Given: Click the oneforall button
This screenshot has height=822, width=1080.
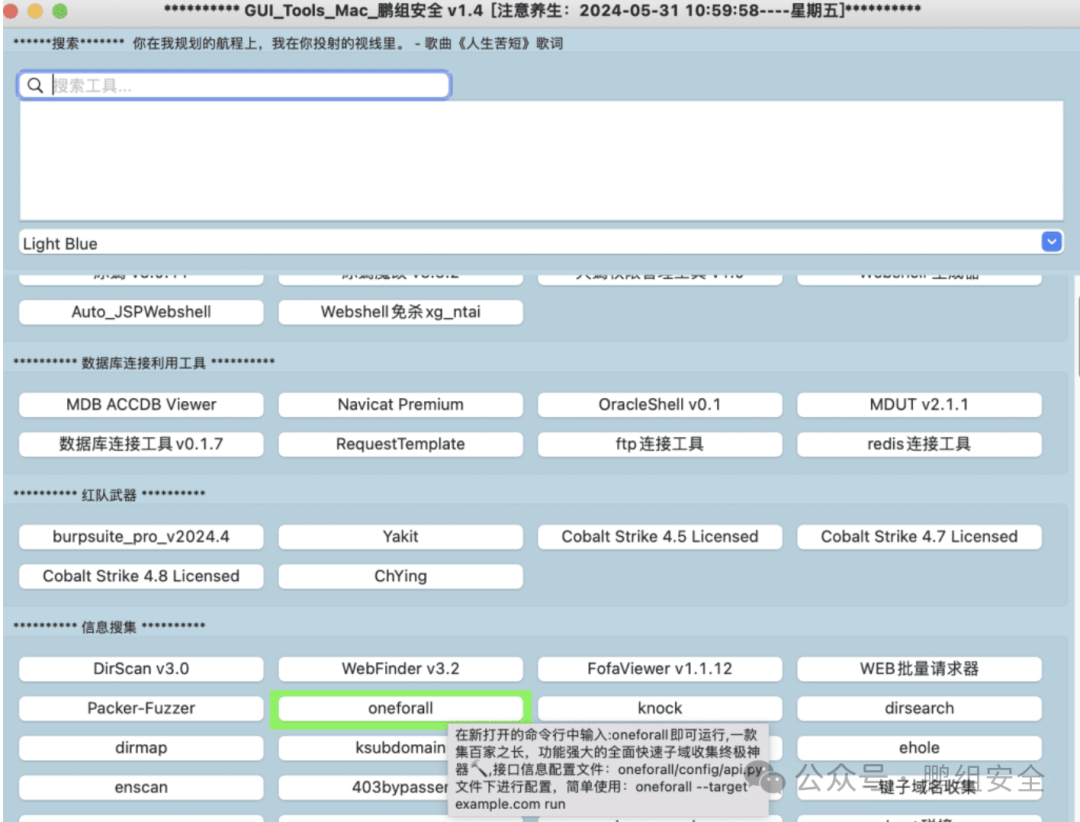Looking at the screenshot, I should pyautogui.click(x=400, y=708).
